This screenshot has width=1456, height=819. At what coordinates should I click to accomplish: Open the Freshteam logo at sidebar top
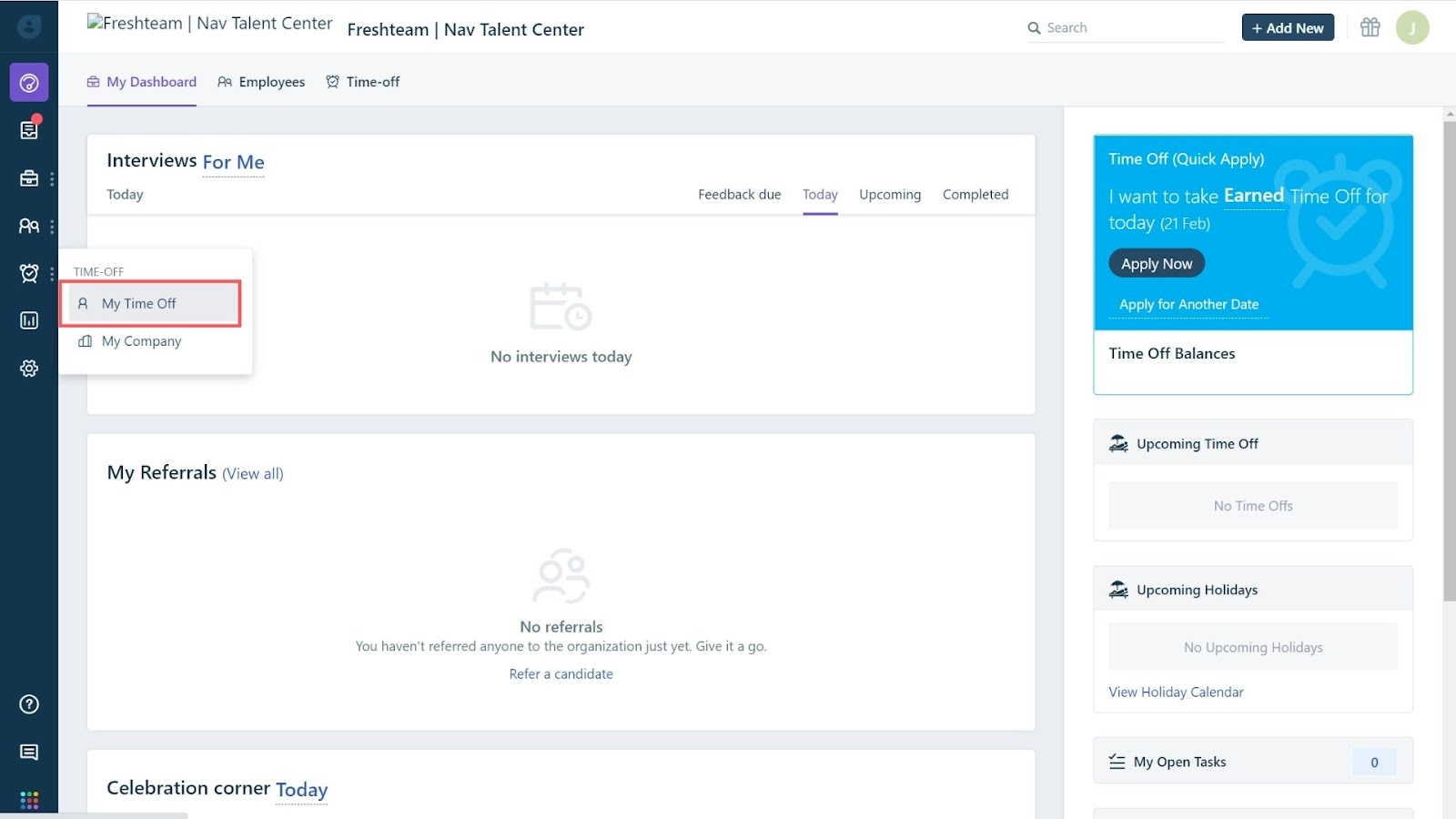pos(29,27)
